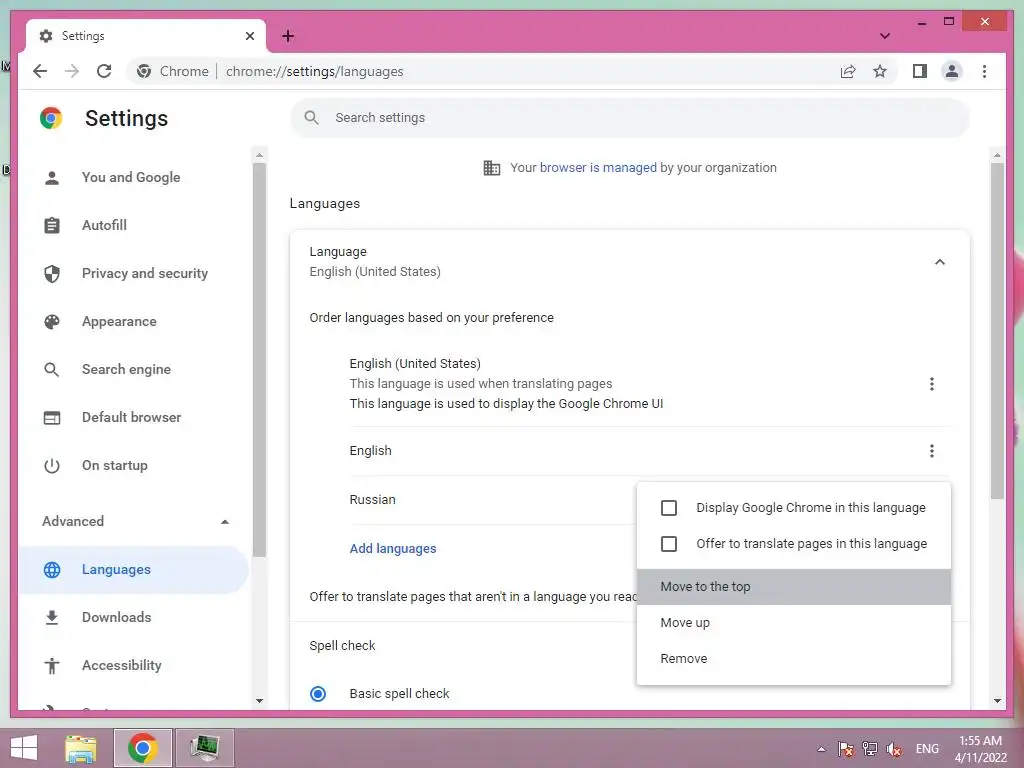Open the browser is managed link

click(598, 168)
